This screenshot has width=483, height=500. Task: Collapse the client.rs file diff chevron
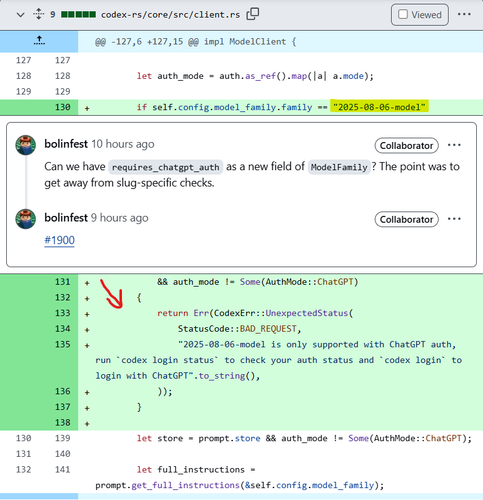21,15
